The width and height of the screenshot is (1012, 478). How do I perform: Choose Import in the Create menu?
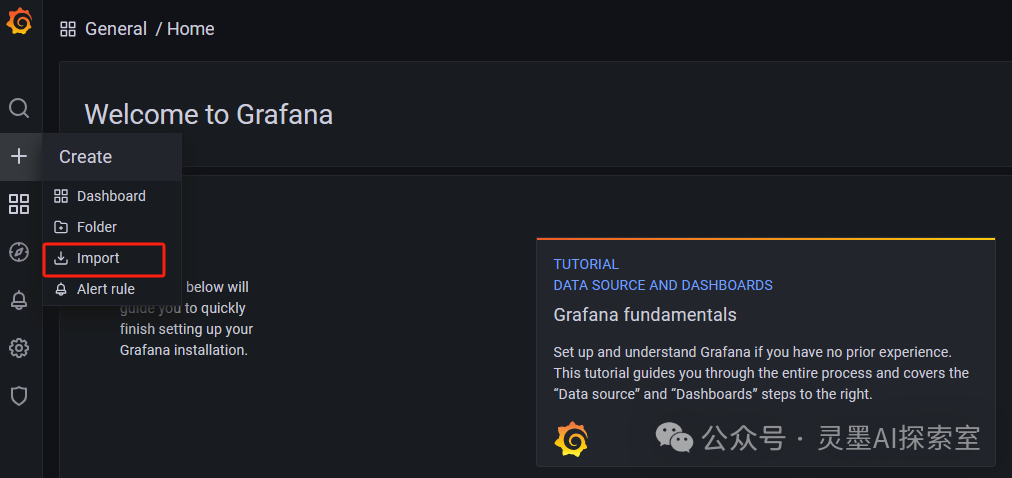98,258
